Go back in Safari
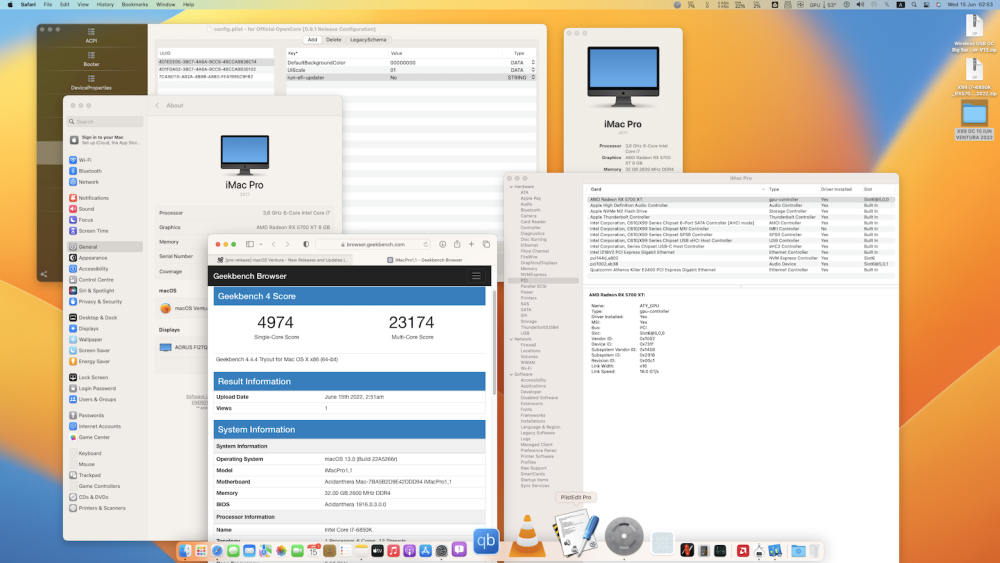Screen dimensions: 1000x563 coord(274,244)
